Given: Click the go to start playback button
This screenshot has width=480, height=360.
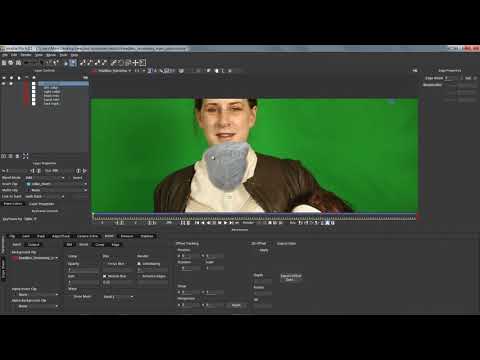Looking at the screenshot, I should [197, 223].
